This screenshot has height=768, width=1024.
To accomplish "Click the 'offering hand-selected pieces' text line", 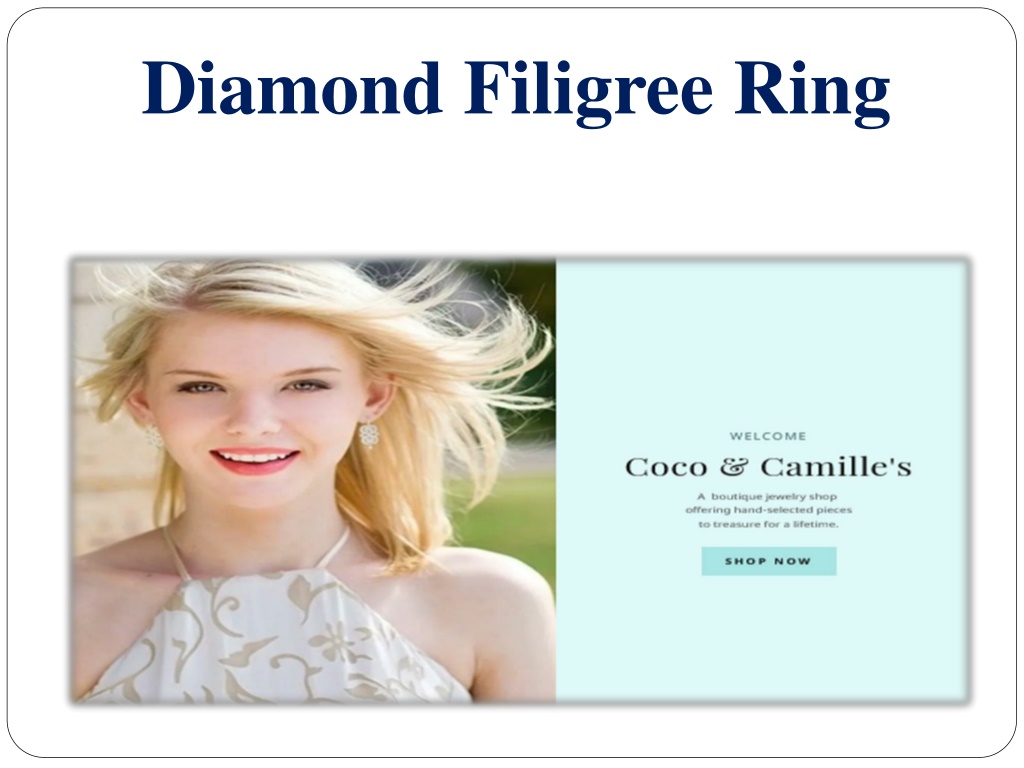I will point(769,510).
